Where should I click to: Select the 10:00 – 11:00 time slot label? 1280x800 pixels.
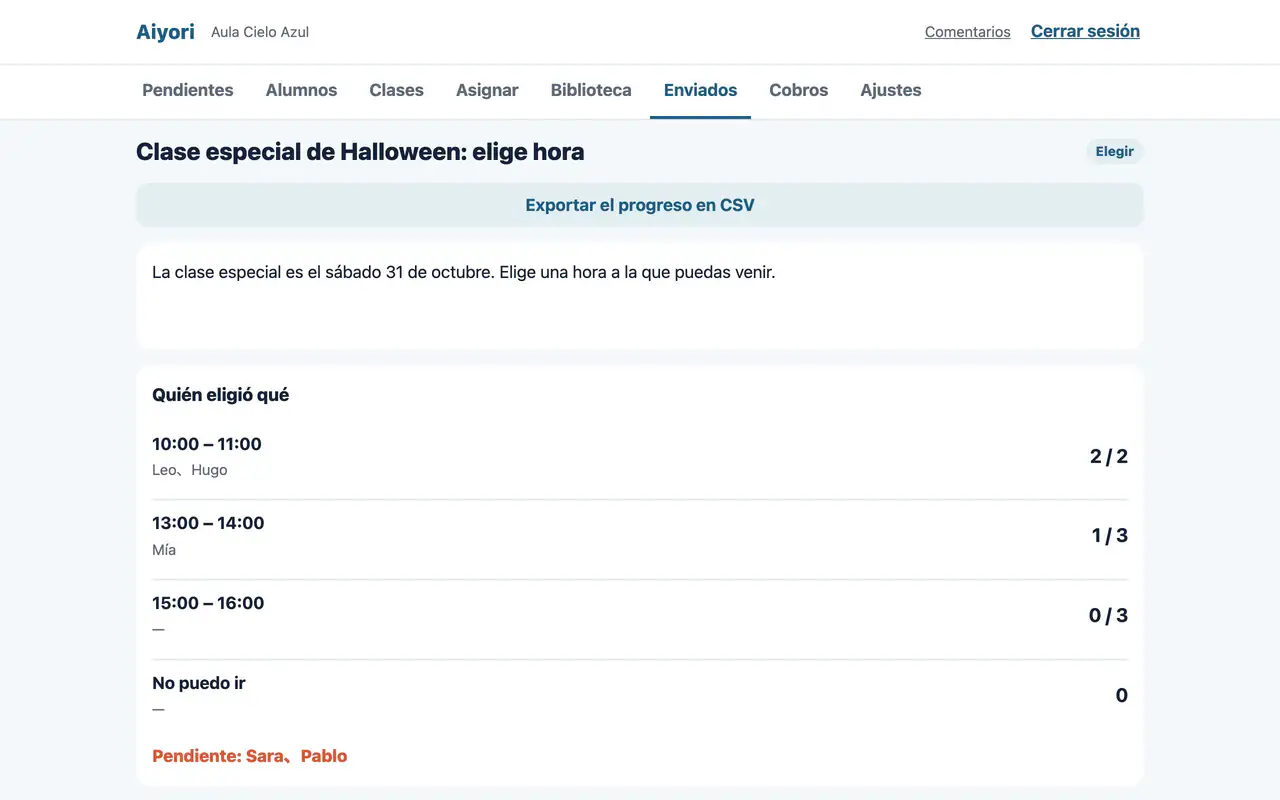tap(207, 444)
